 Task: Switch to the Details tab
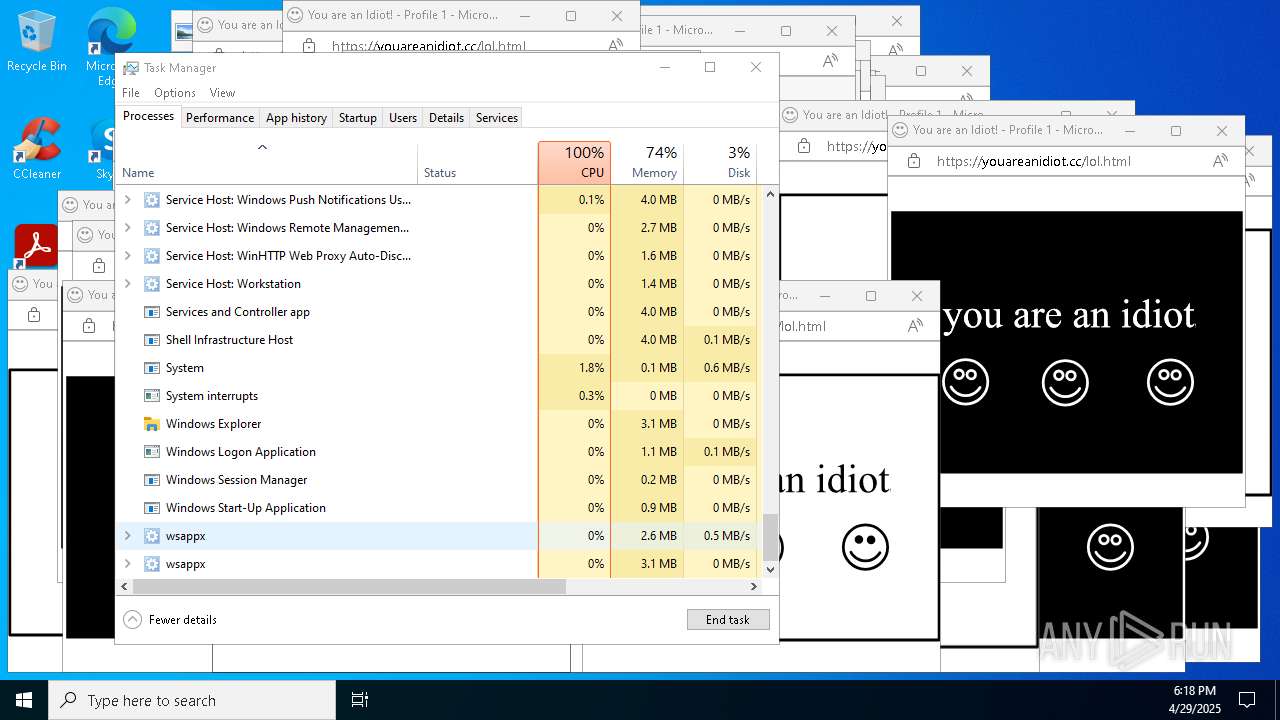click(446, 117)
